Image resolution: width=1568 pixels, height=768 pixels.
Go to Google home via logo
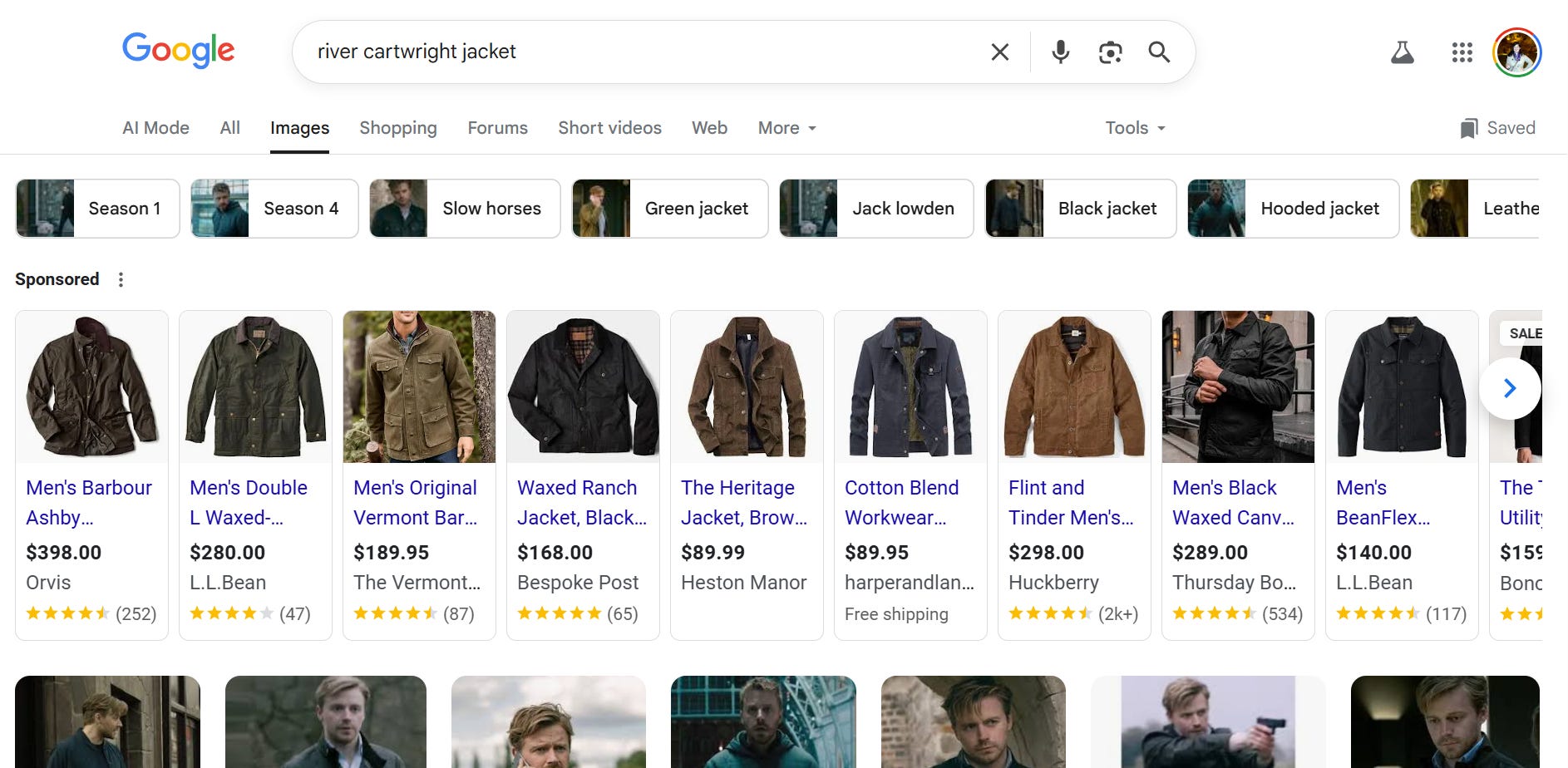[x=179, y=51]
